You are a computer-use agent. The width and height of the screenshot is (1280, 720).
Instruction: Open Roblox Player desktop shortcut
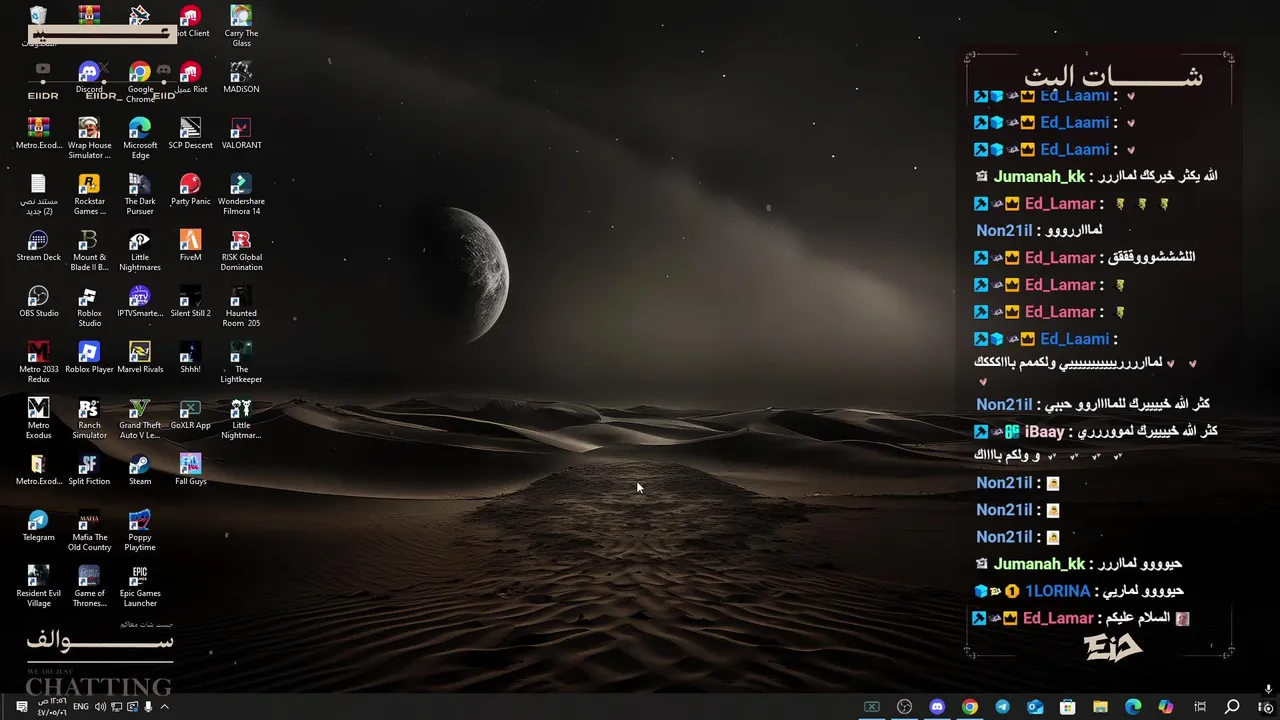89,357
